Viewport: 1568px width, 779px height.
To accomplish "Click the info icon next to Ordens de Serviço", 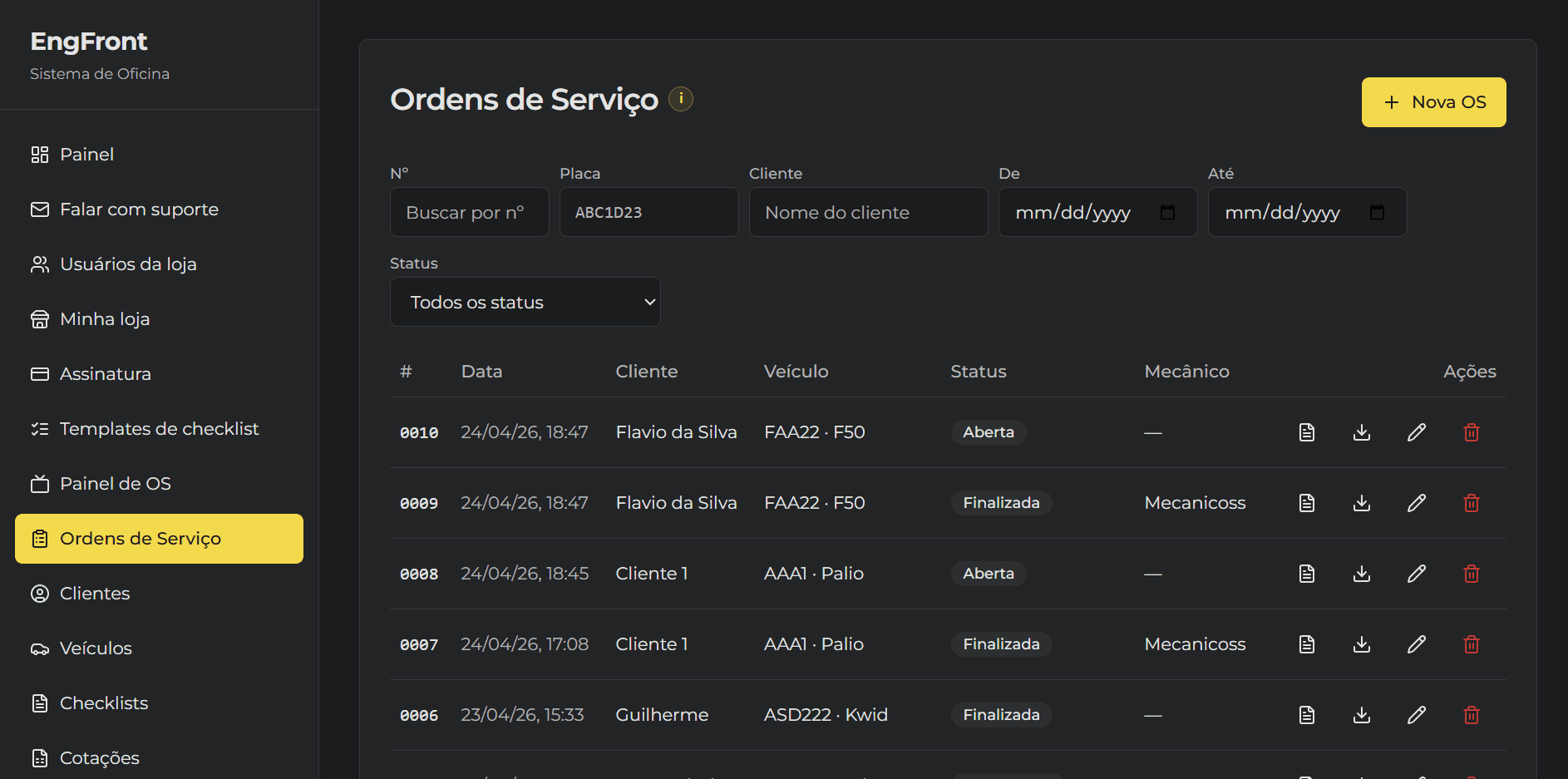I will (x=680, y=98).
